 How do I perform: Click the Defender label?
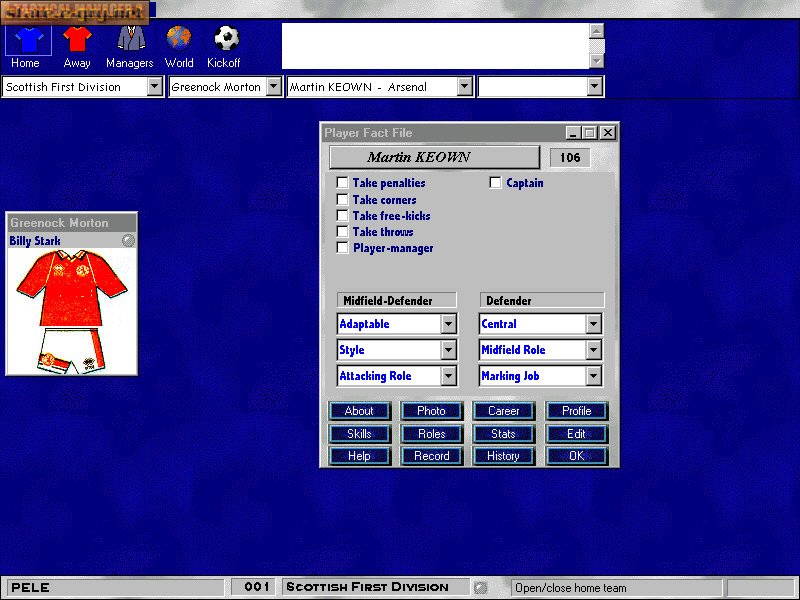541,301
